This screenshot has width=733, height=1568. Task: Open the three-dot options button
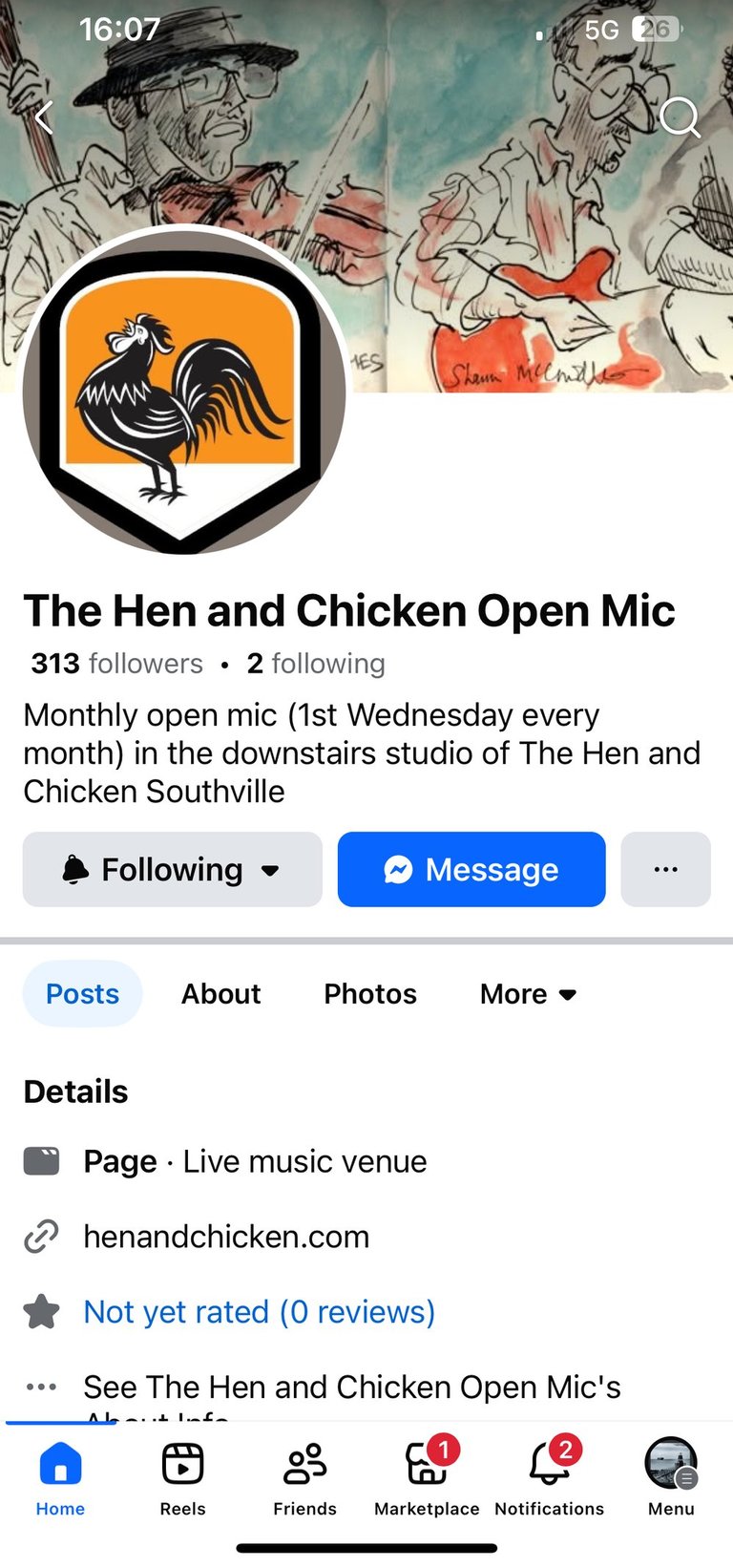[x=666, y=869]
